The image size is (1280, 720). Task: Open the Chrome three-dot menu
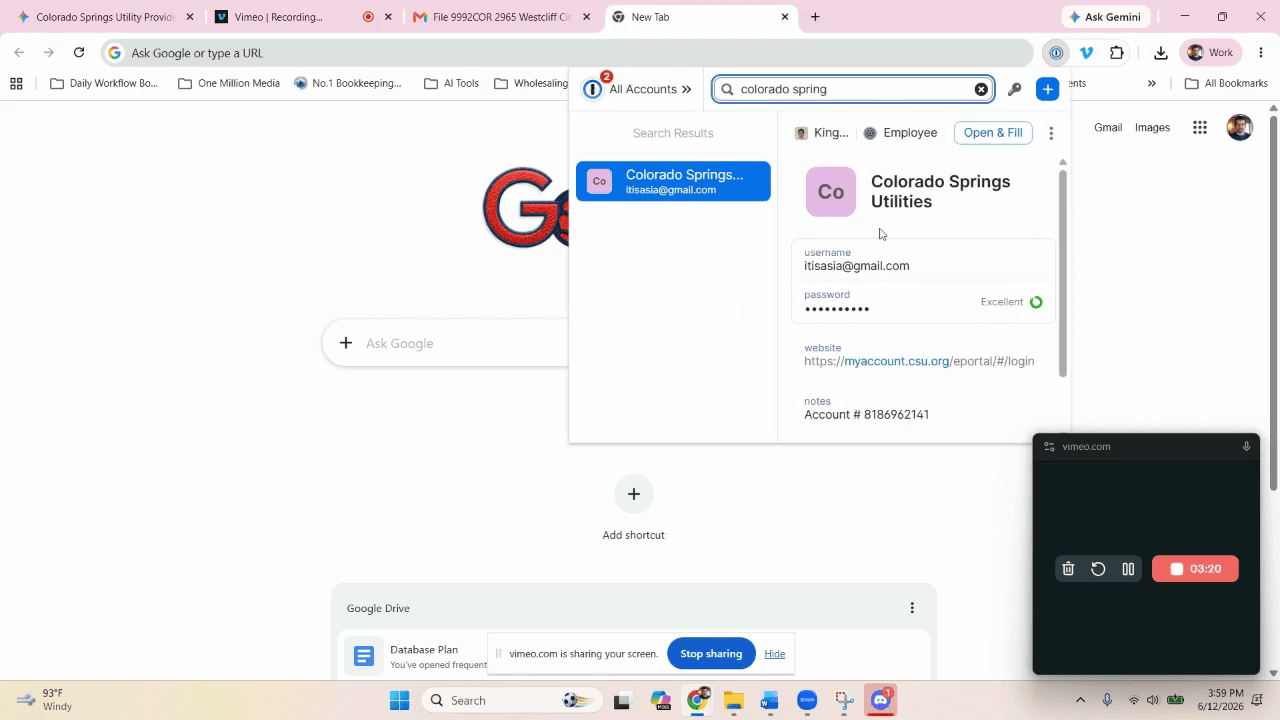1261,53
